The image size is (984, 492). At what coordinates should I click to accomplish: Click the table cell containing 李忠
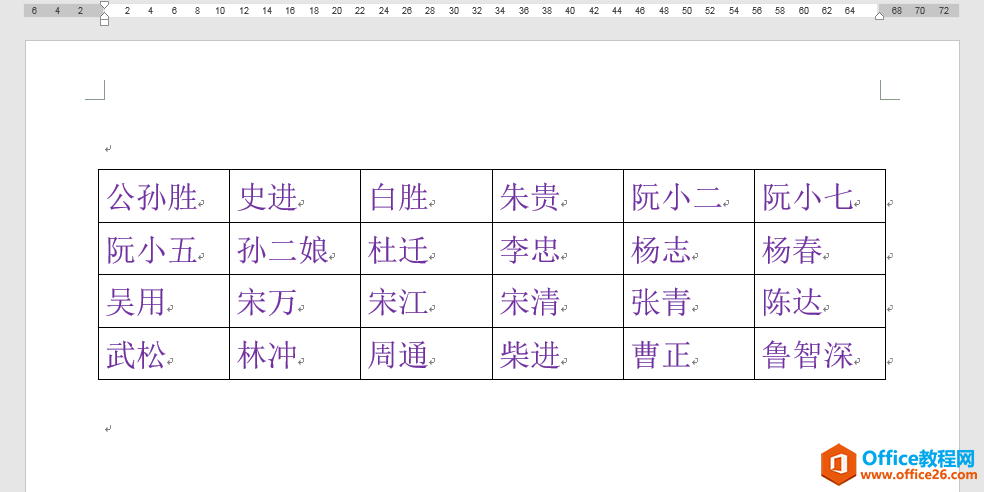tap(558, 249)
